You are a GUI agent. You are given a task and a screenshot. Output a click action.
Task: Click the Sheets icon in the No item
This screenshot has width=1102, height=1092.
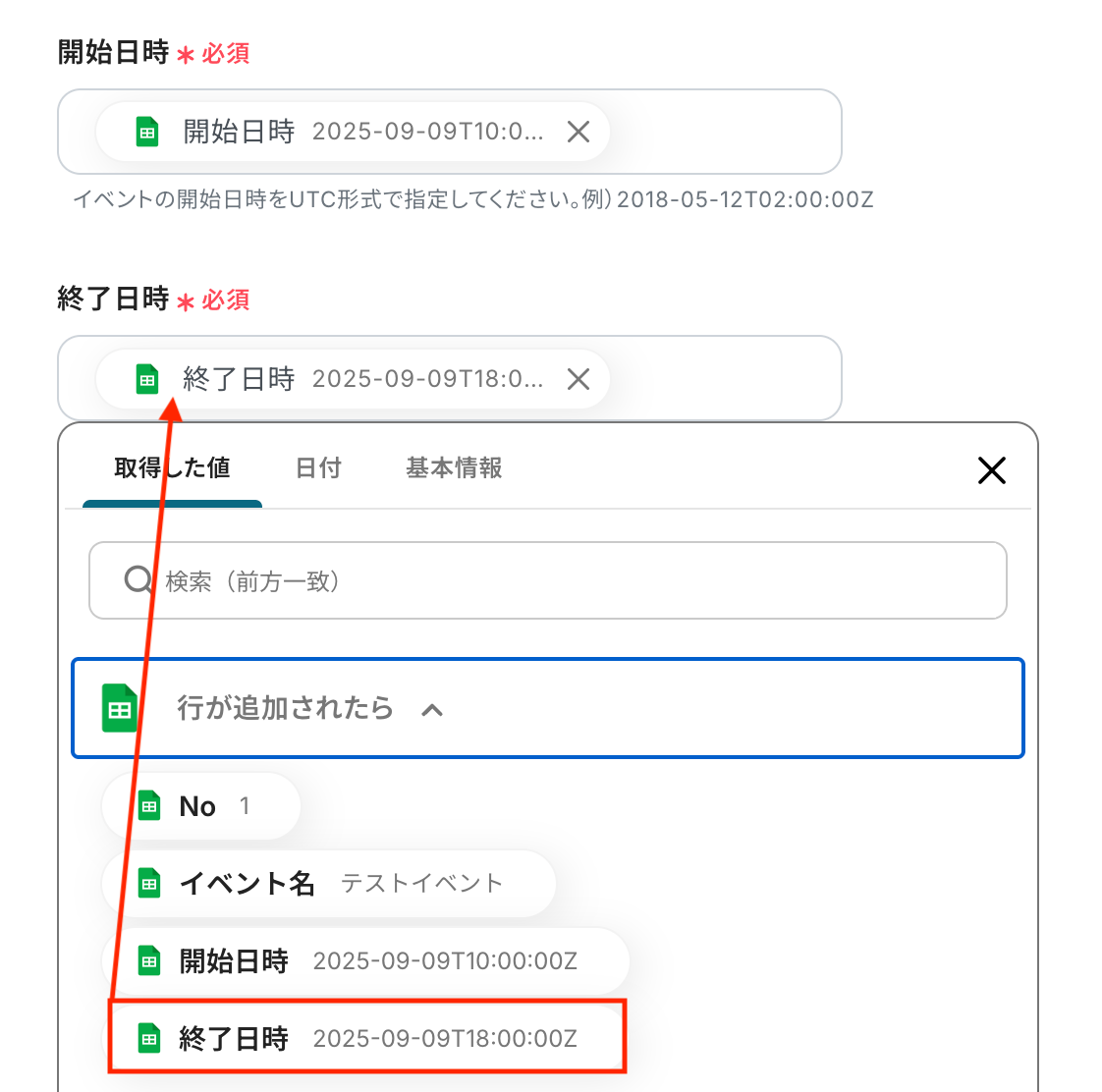(x=149, y=807)
